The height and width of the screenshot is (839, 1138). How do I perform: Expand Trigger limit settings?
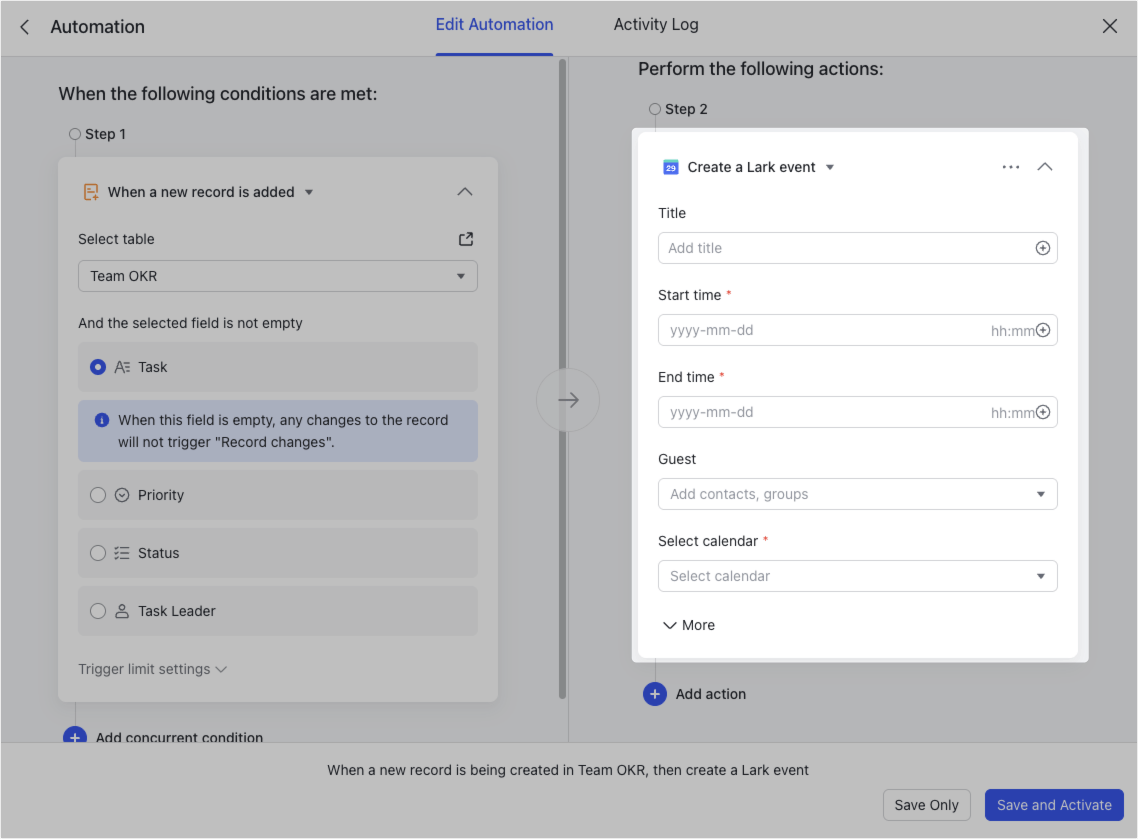[x=152, y=669]
